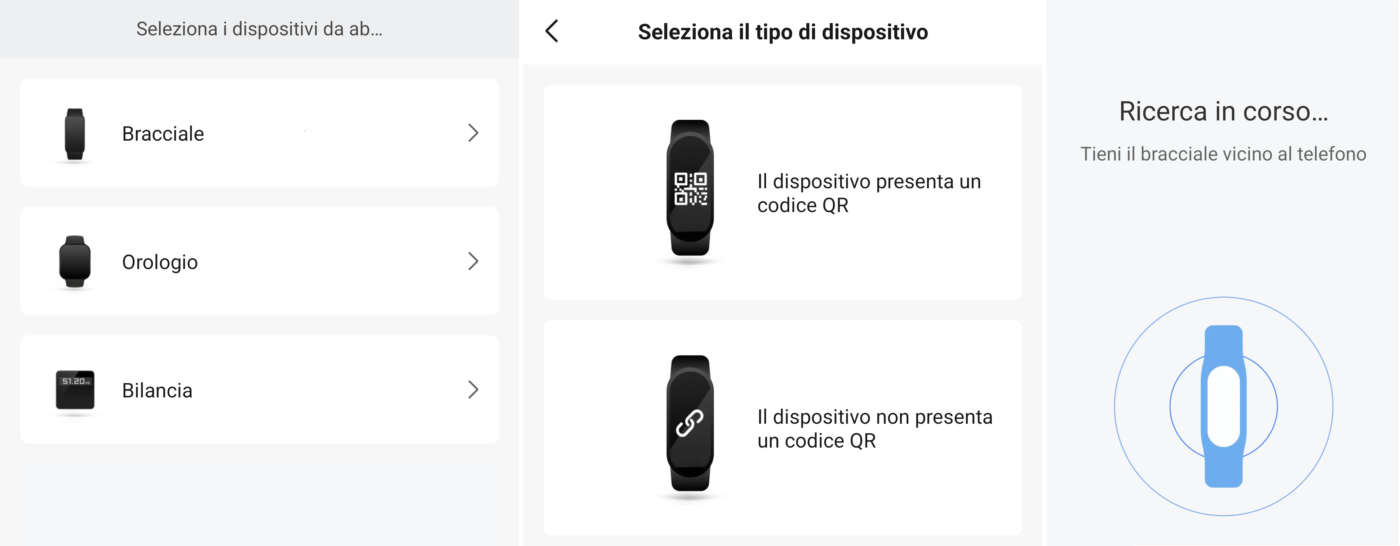Click the "Ricerca in corso…" status text
The height and width of the screenshot is (546, 1400).
1223,111
